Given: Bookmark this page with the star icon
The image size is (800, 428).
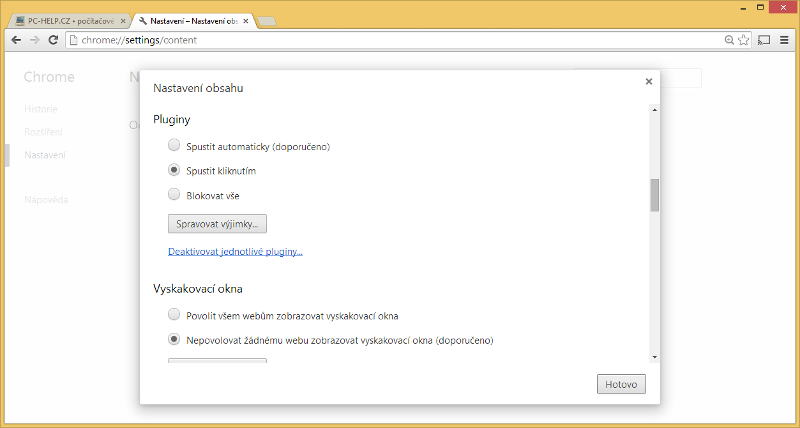Looking at the screenshot, I should 743,40.
